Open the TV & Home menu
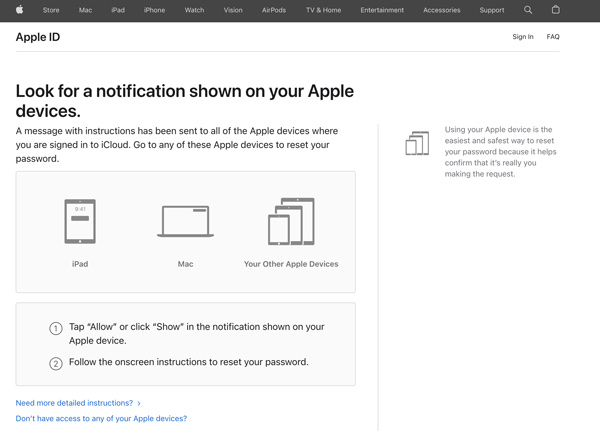The width and height of the screenshot is (600, 431). (x=323, y=10)
